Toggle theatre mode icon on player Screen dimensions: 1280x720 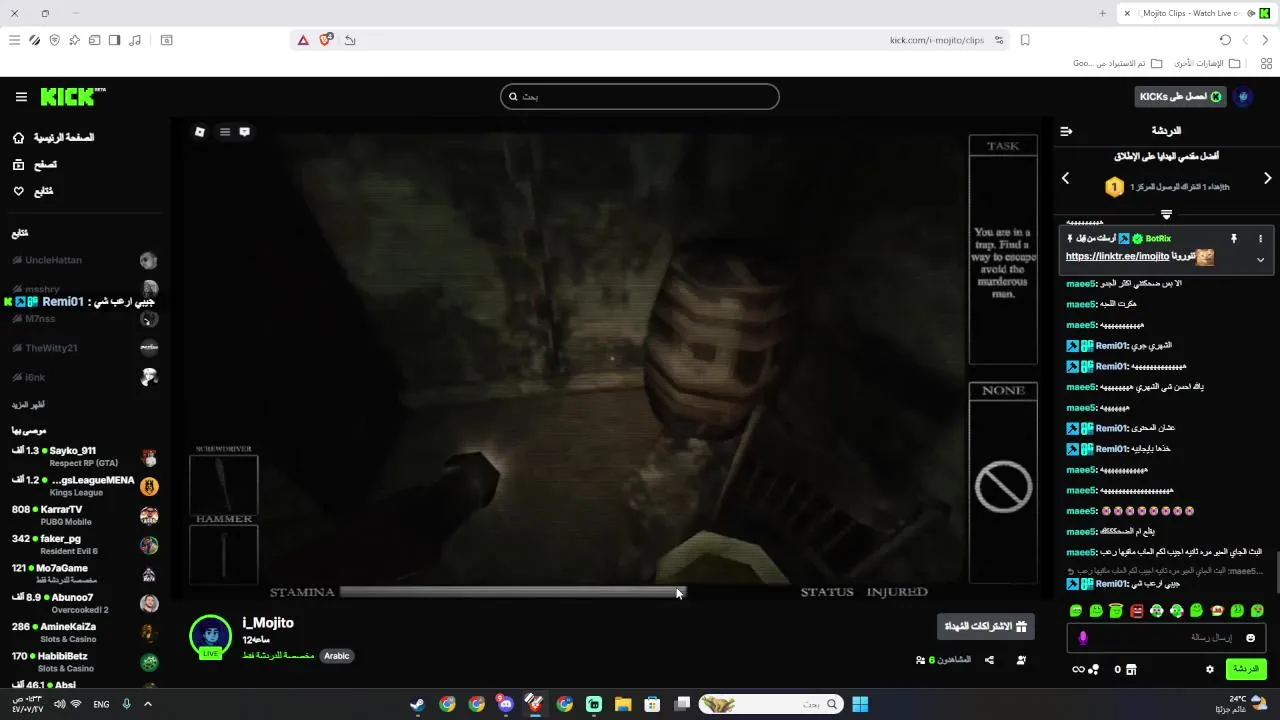point(200,132)
